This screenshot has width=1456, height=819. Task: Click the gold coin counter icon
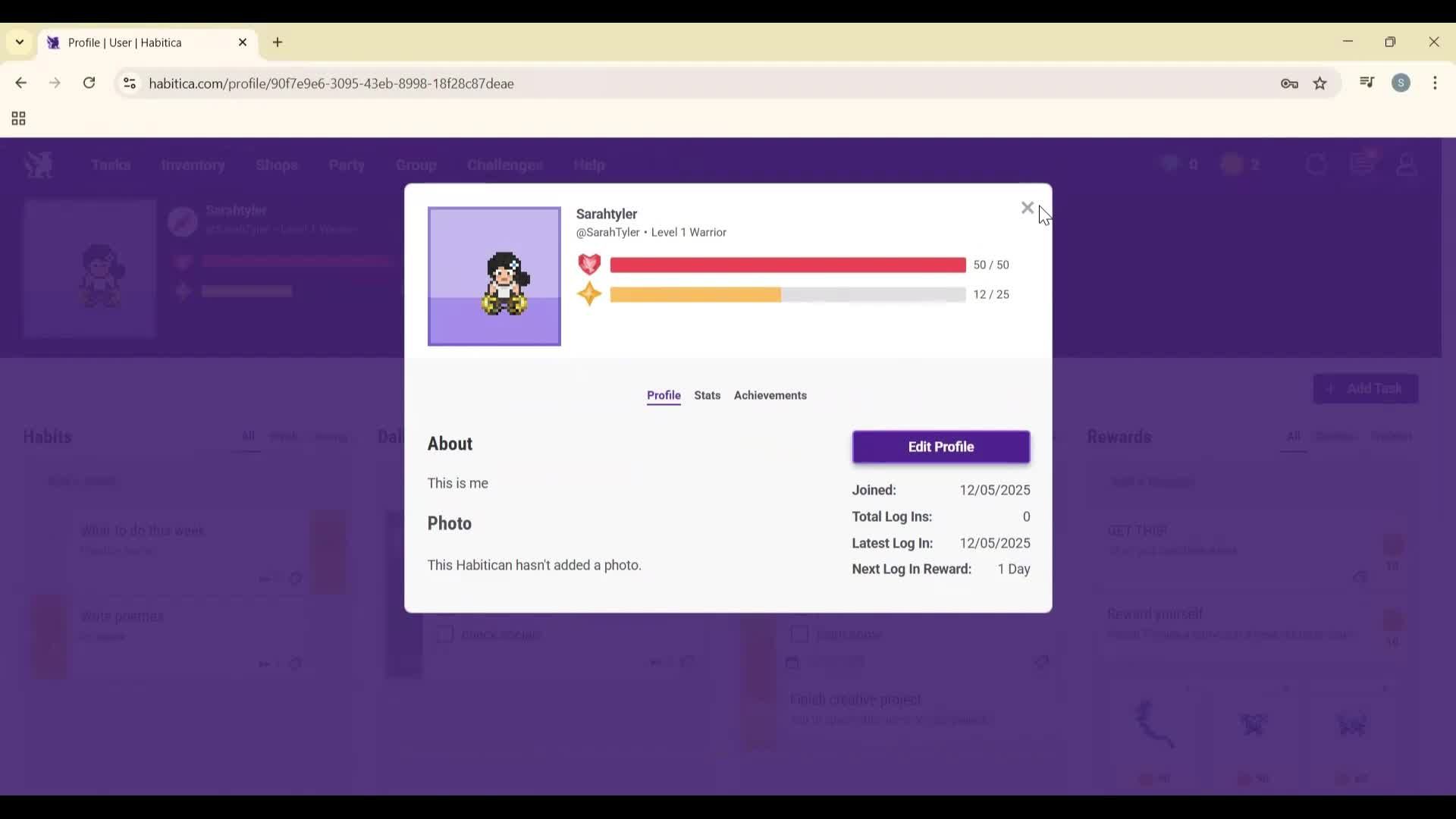1230,164
